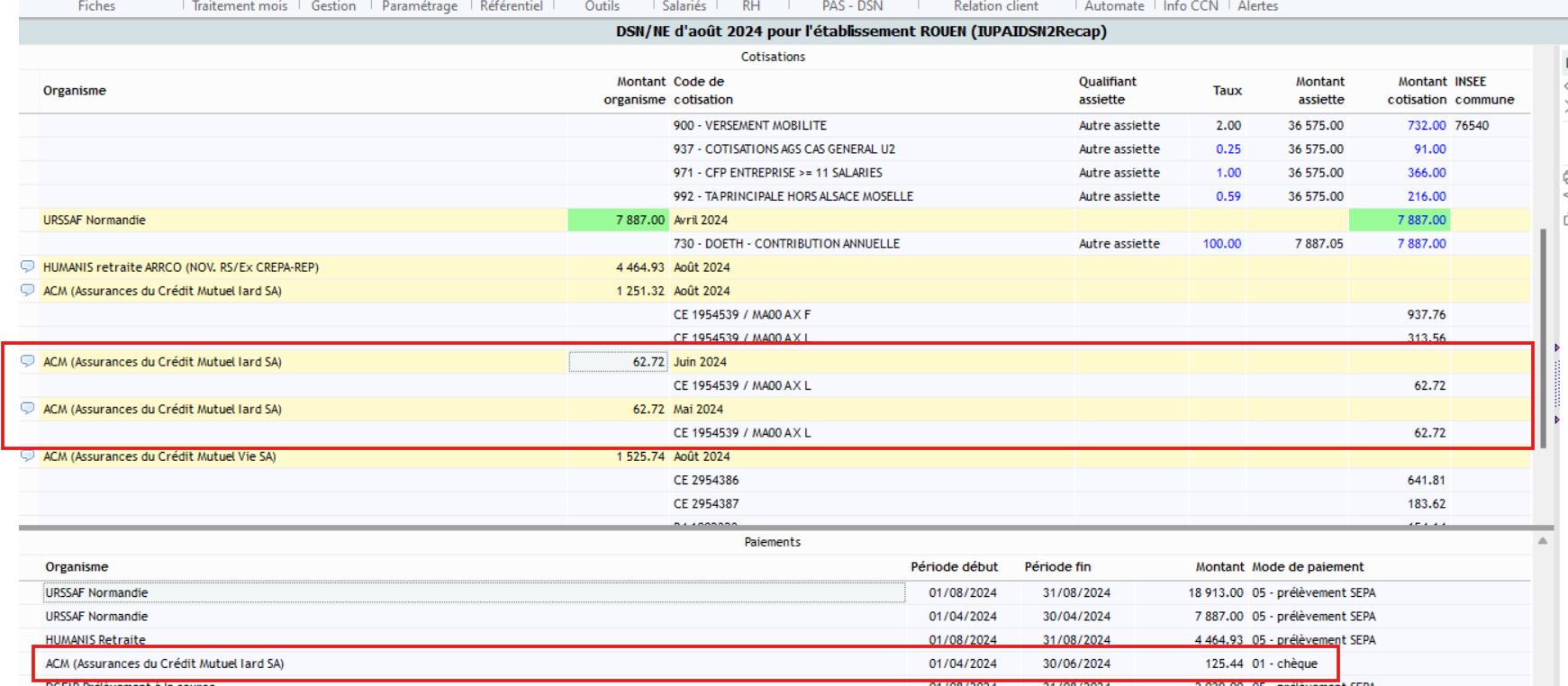Click the blue 732.00 cotisation amount
Screen dimensions: 1568x686
(x=1426, y=125)
